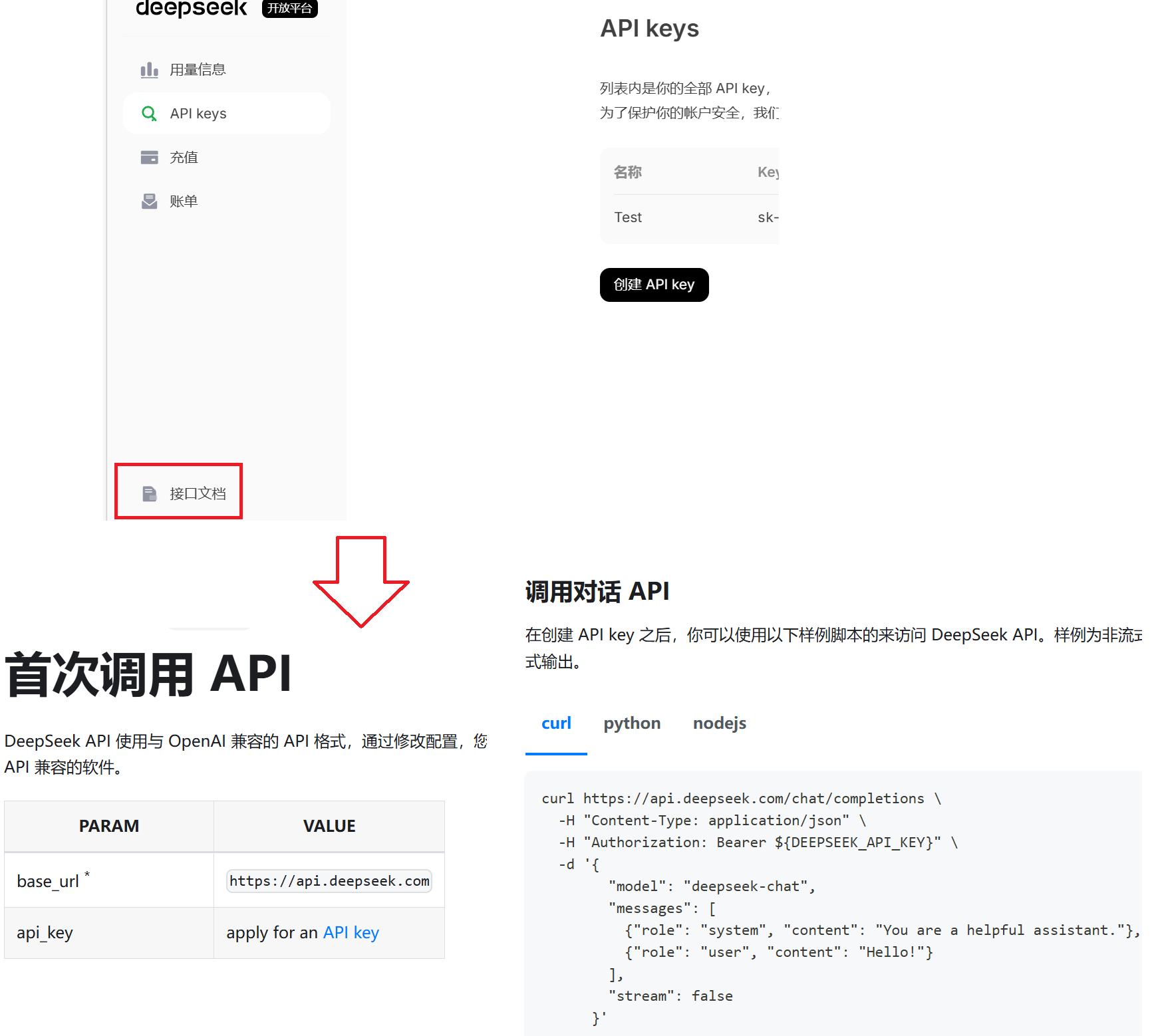Click the Content-Type header line

click(x=712, y=821)
